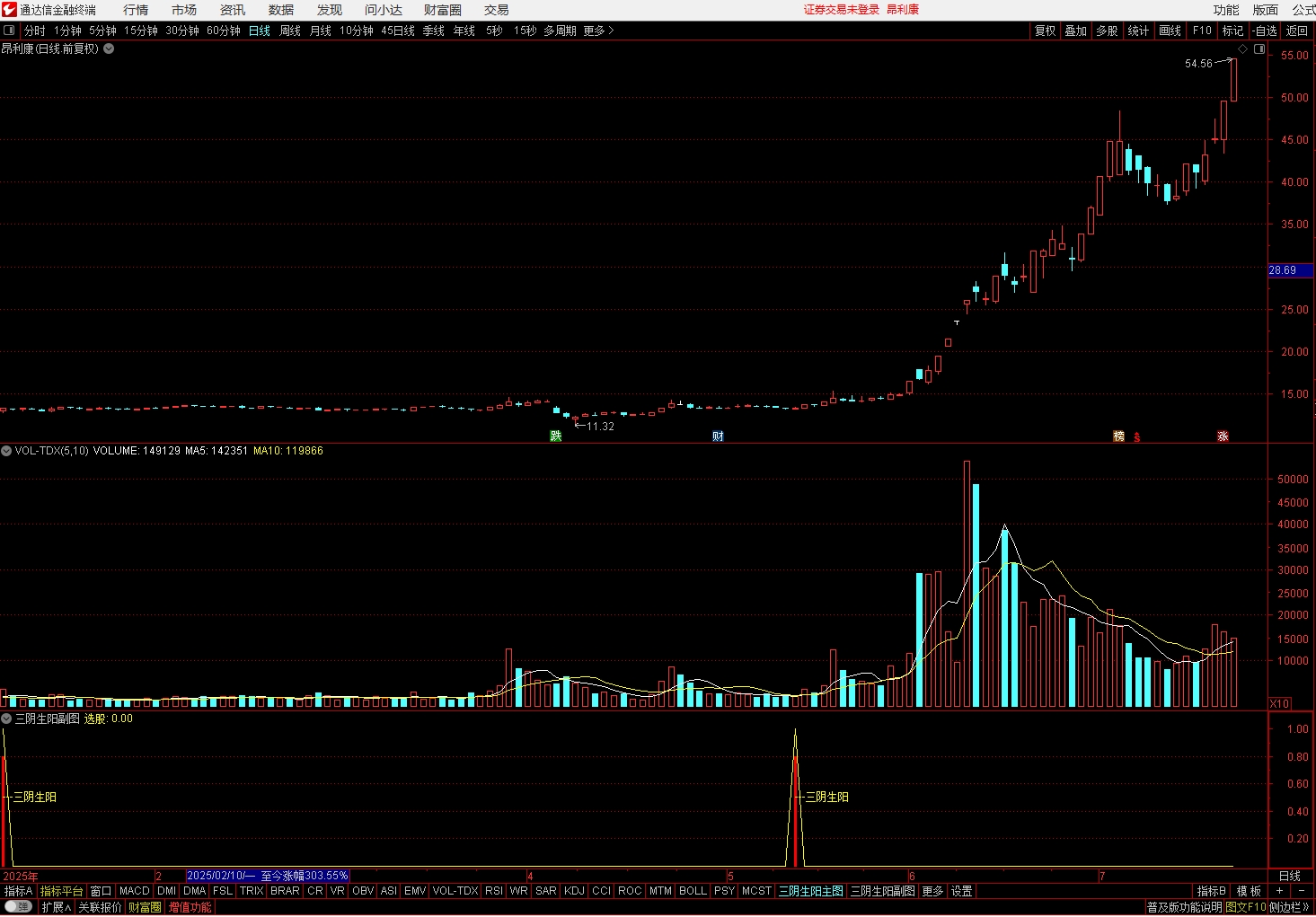Expand the 昂利康 chart title dropdown
This screenshot has width=1316, height=917.
109,48
